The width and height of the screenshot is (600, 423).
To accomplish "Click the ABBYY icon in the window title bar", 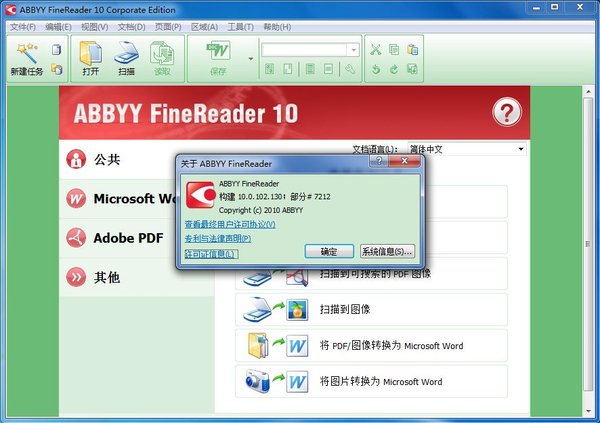I will coord(11,10).
